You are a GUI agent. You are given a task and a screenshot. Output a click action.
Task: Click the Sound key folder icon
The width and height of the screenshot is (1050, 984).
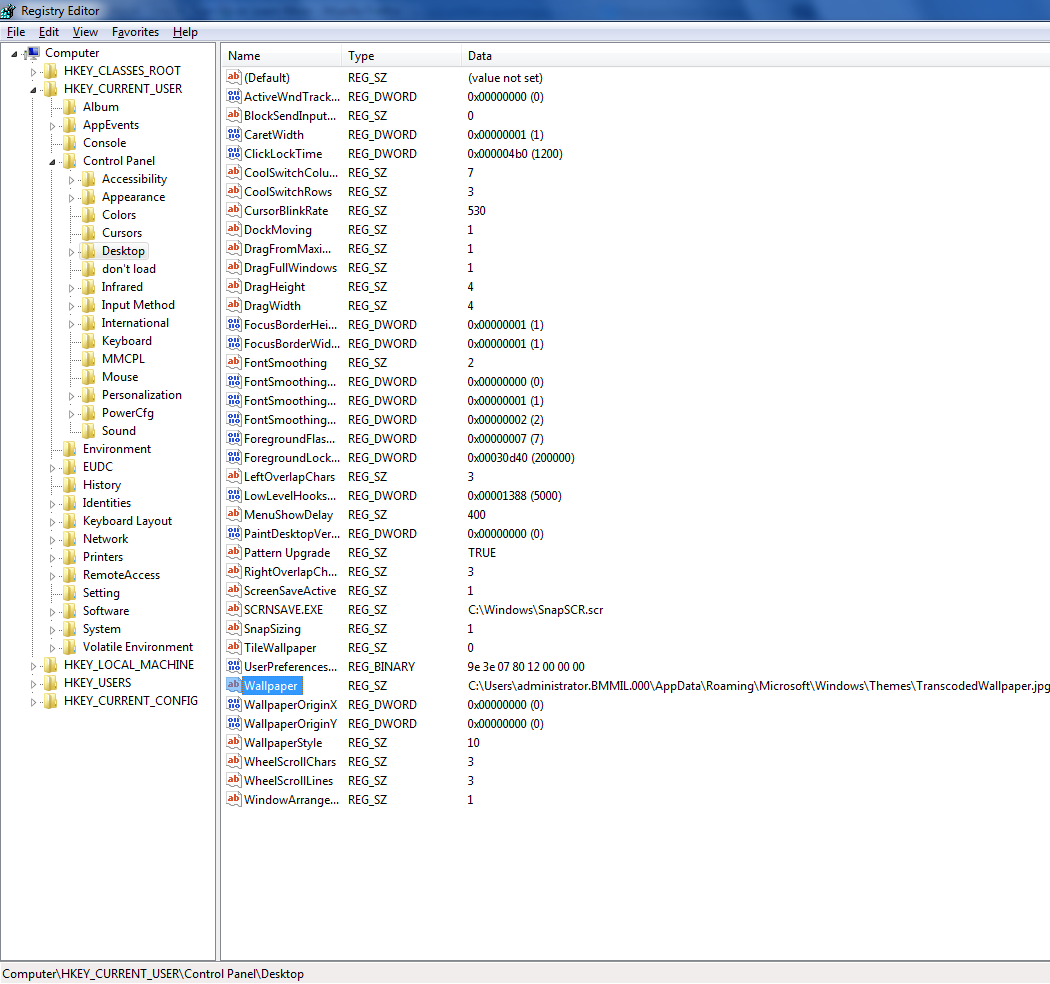click(x=88, y=431)
